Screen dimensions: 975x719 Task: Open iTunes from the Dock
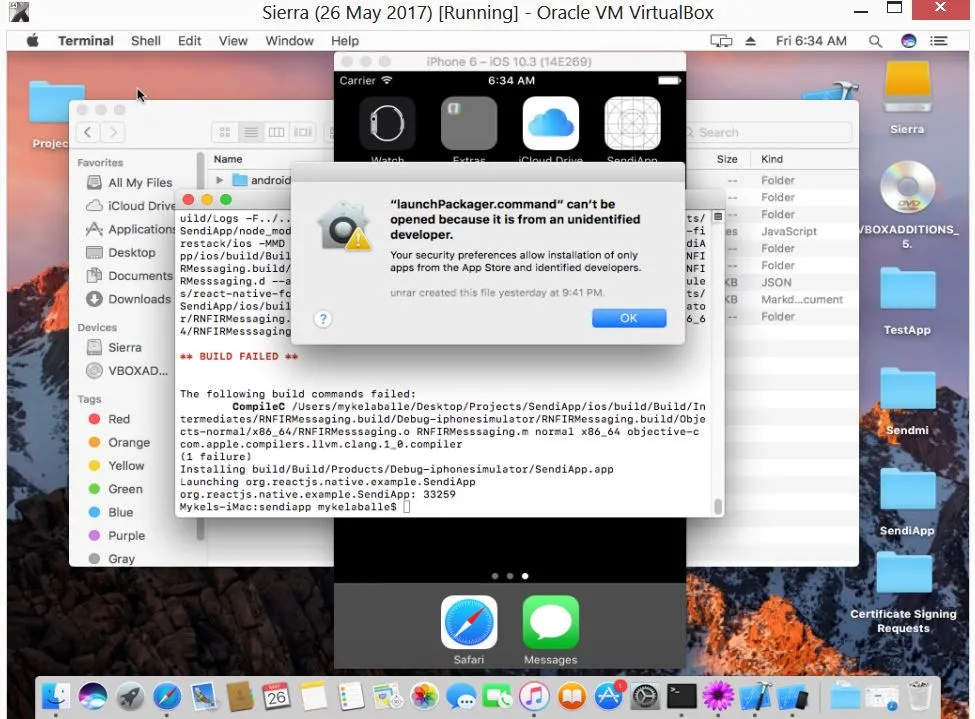point(534,696)
